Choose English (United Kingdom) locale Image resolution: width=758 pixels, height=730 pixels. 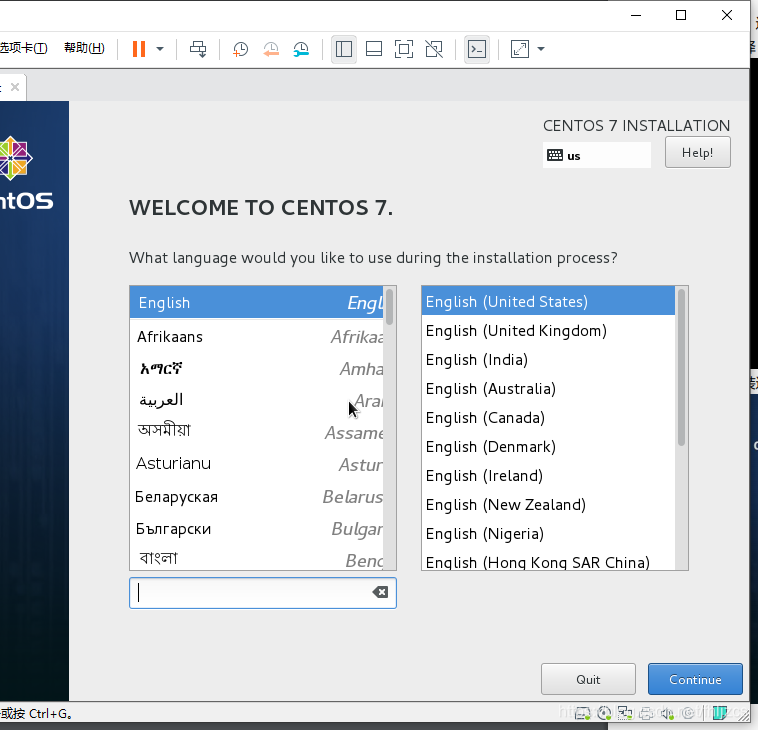click(x=548, y=331)
